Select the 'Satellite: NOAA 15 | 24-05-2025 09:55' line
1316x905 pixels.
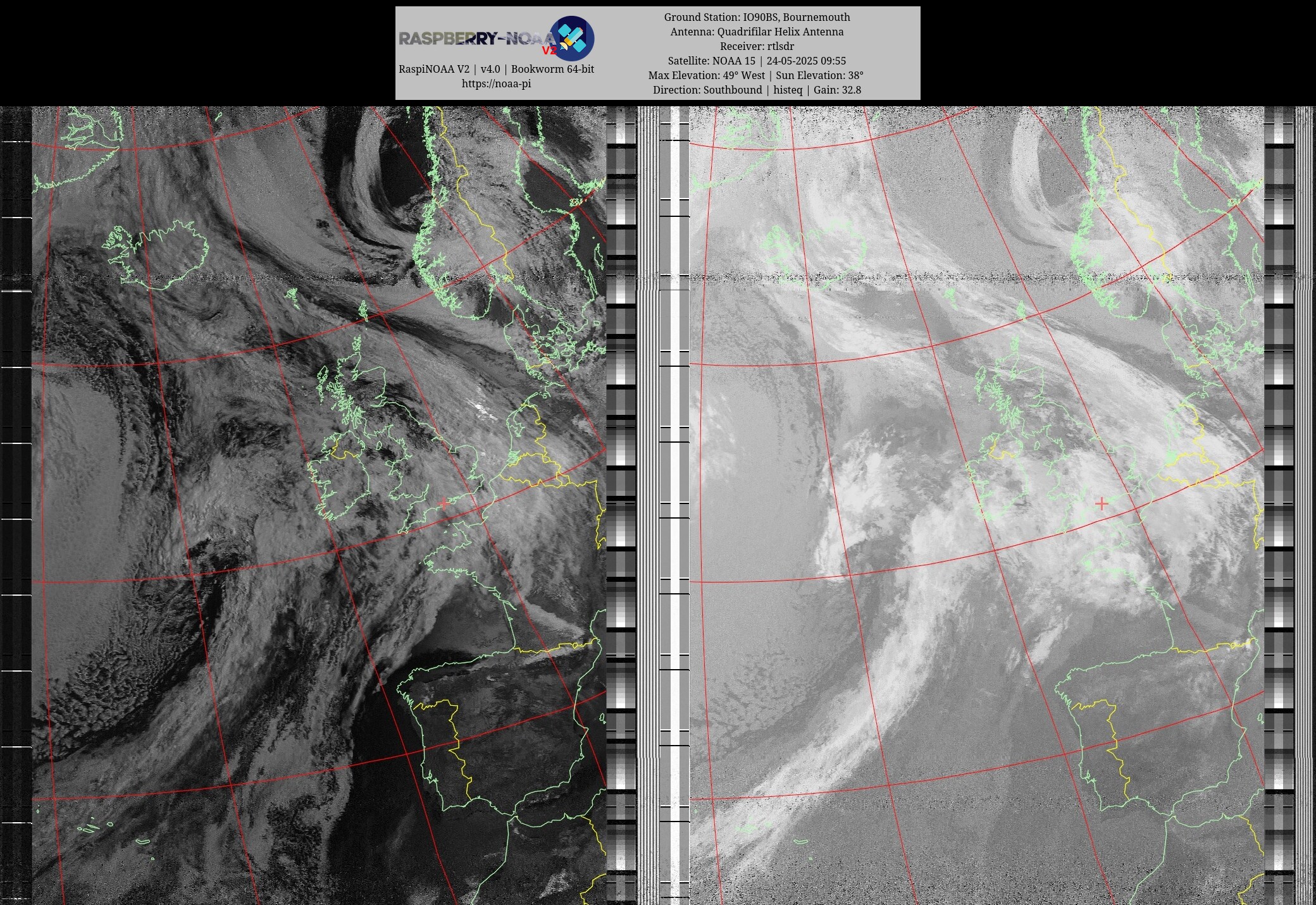[757, 61]
